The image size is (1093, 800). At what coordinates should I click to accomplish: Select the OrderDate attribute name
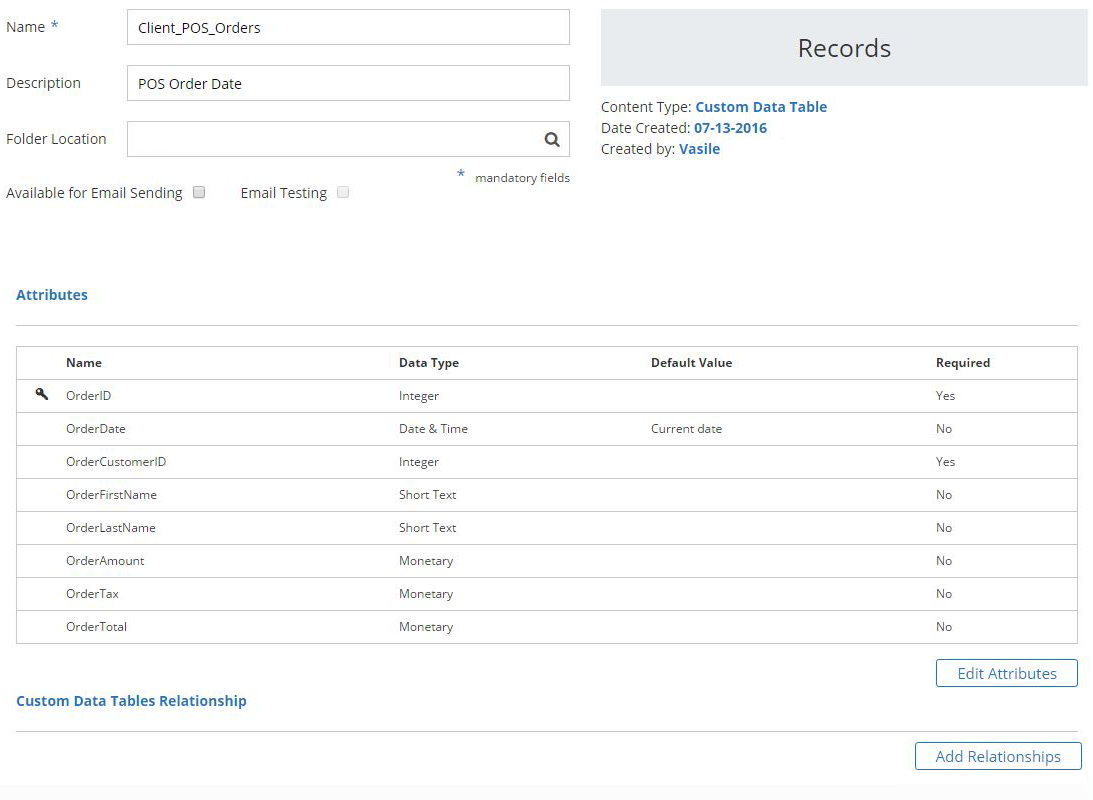click(95, 429)
